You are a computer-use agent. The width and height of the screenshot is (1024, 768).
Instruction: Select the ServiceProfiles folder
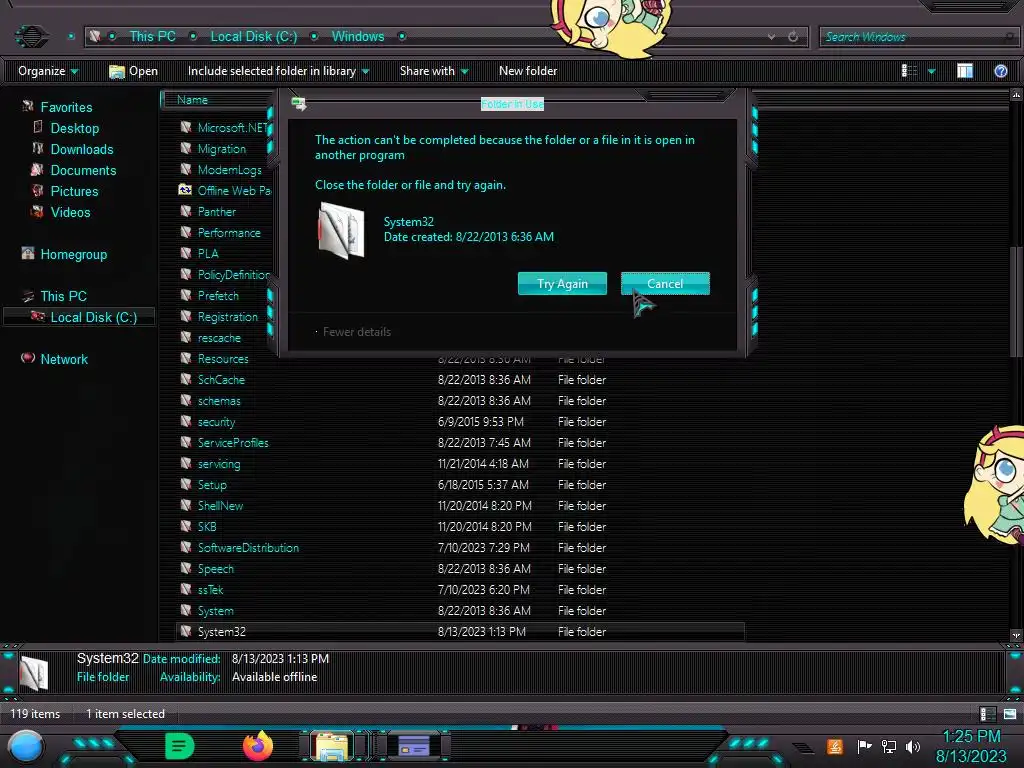(x=233, y=442)
